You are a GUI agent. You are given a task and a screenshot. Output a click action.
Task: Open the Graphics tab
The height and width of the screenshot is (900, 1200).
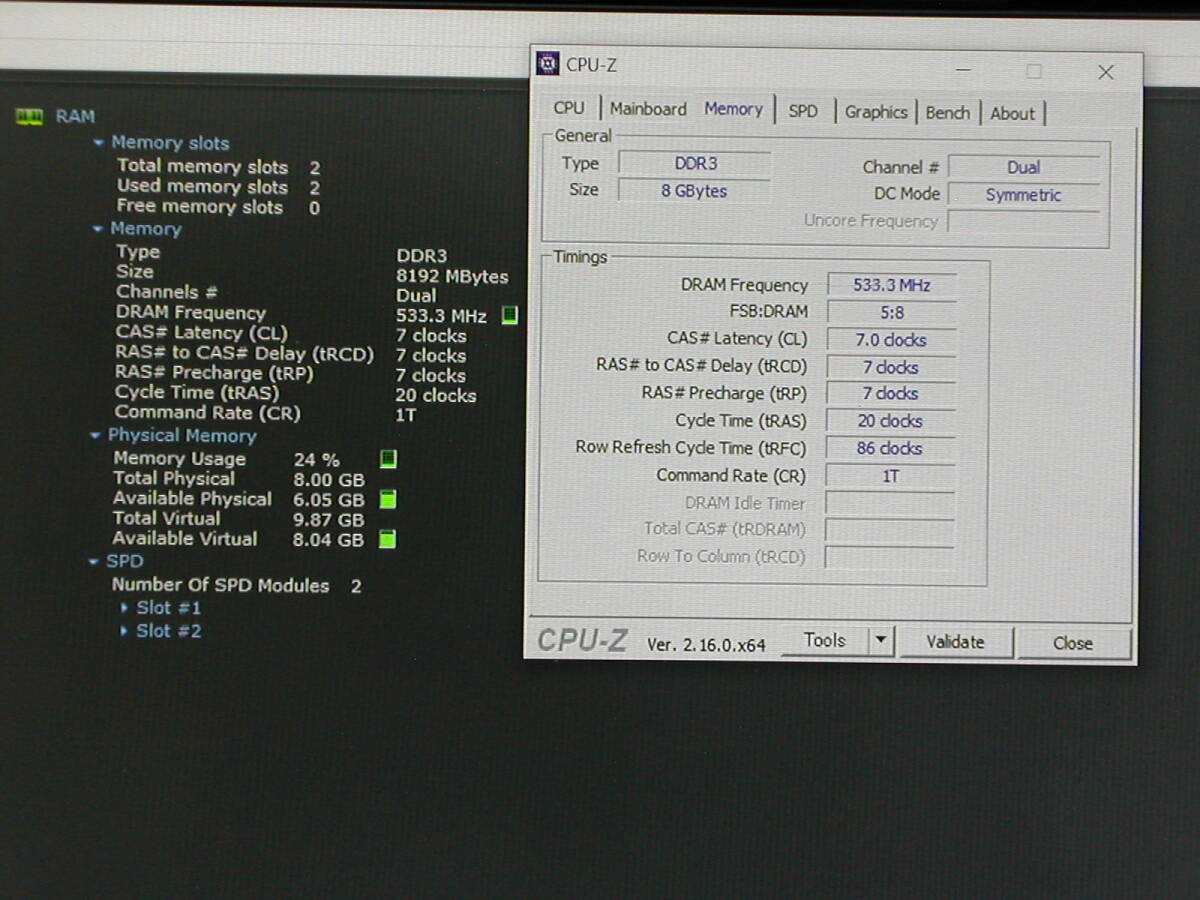click(876, 112)
